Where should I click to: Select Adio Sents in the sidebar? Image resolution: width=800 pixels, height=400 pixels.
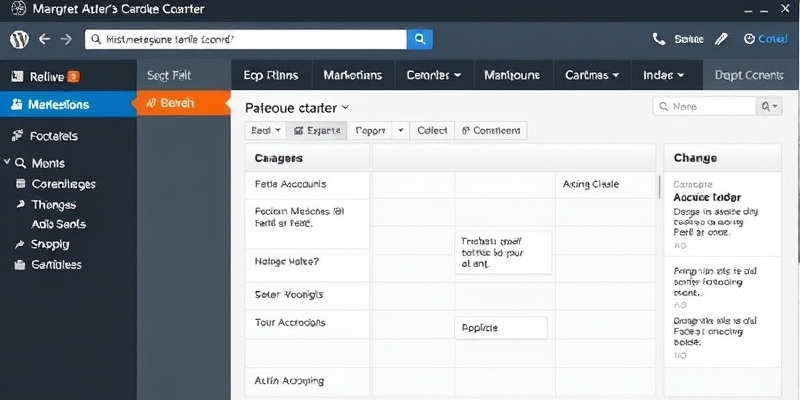[59, 224]
